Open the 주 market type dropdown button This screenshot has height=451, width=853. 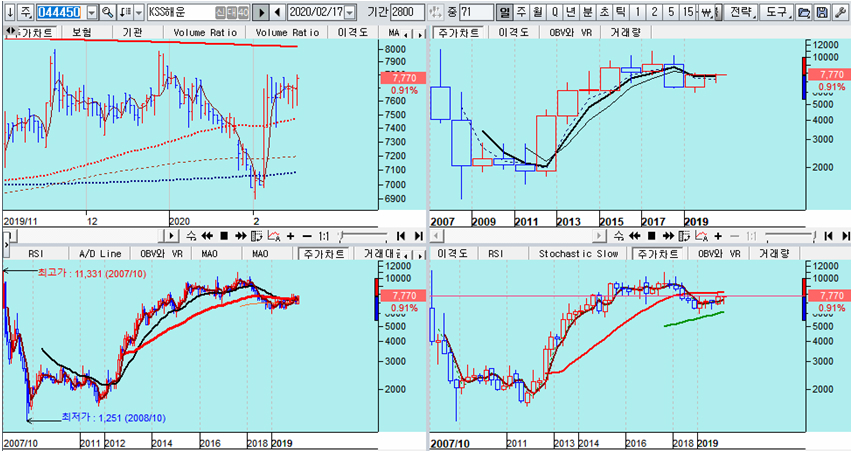point(27,12)
